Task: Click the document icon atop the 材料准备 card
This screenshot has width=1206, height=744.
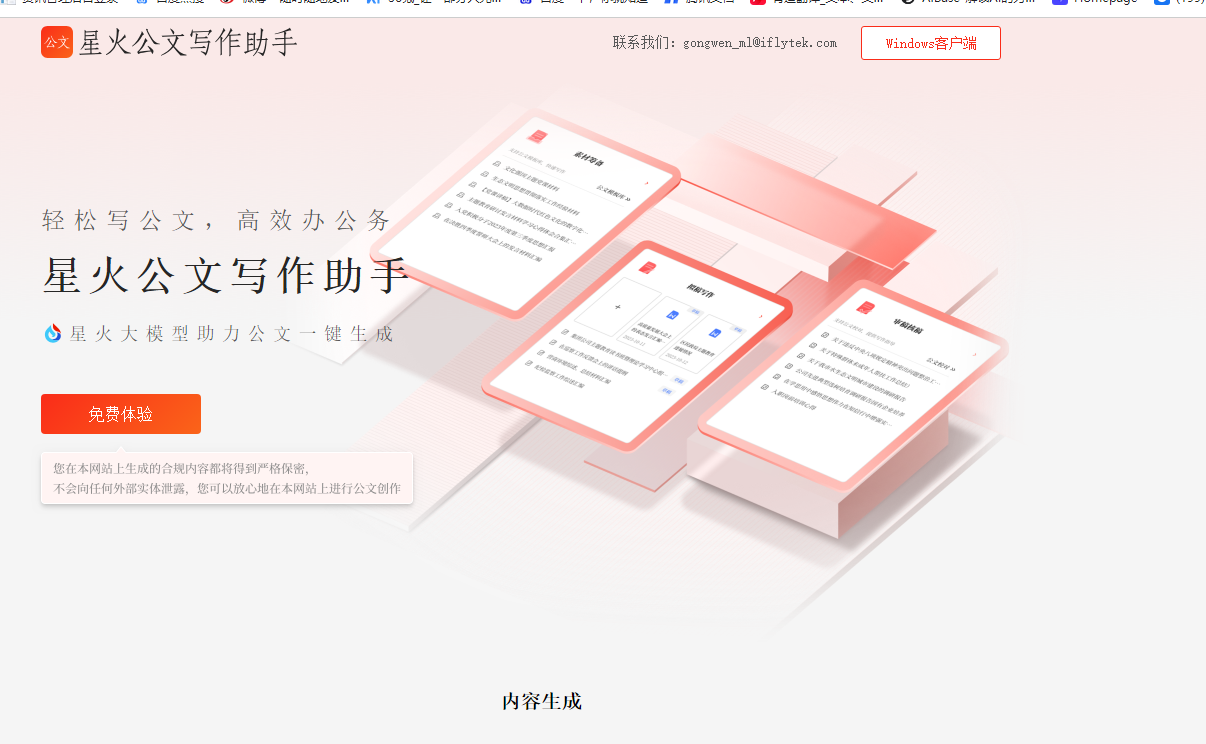Action: coord(537,136)
